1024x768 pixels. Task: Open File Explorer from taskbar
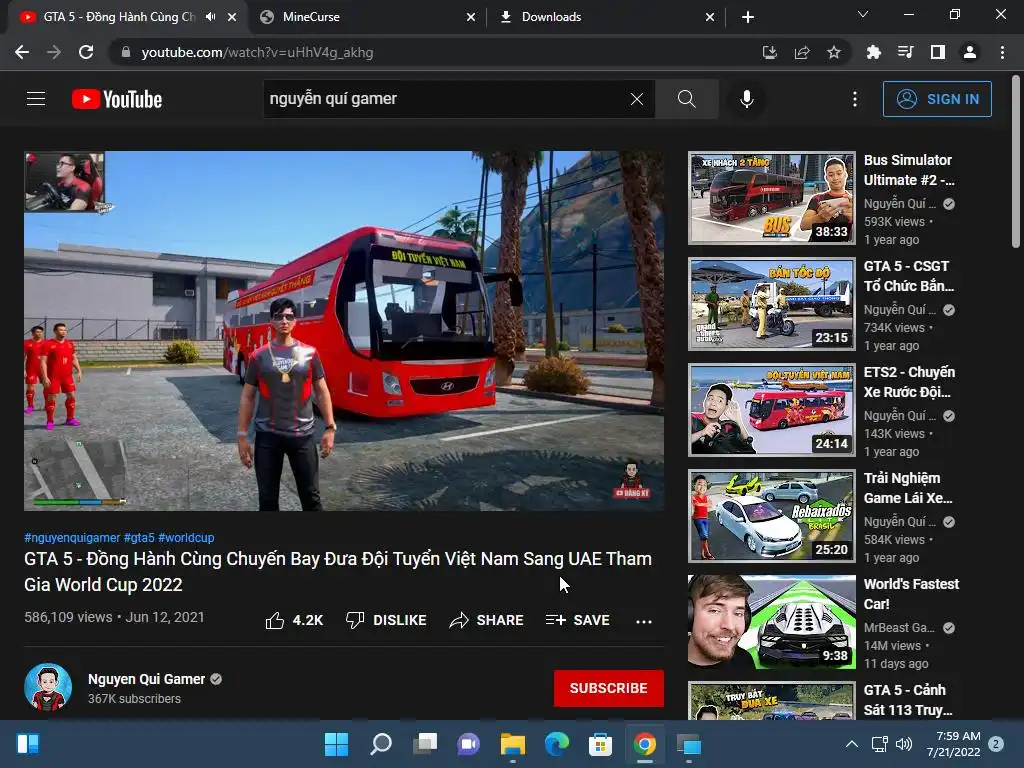(x=513, y=744)
